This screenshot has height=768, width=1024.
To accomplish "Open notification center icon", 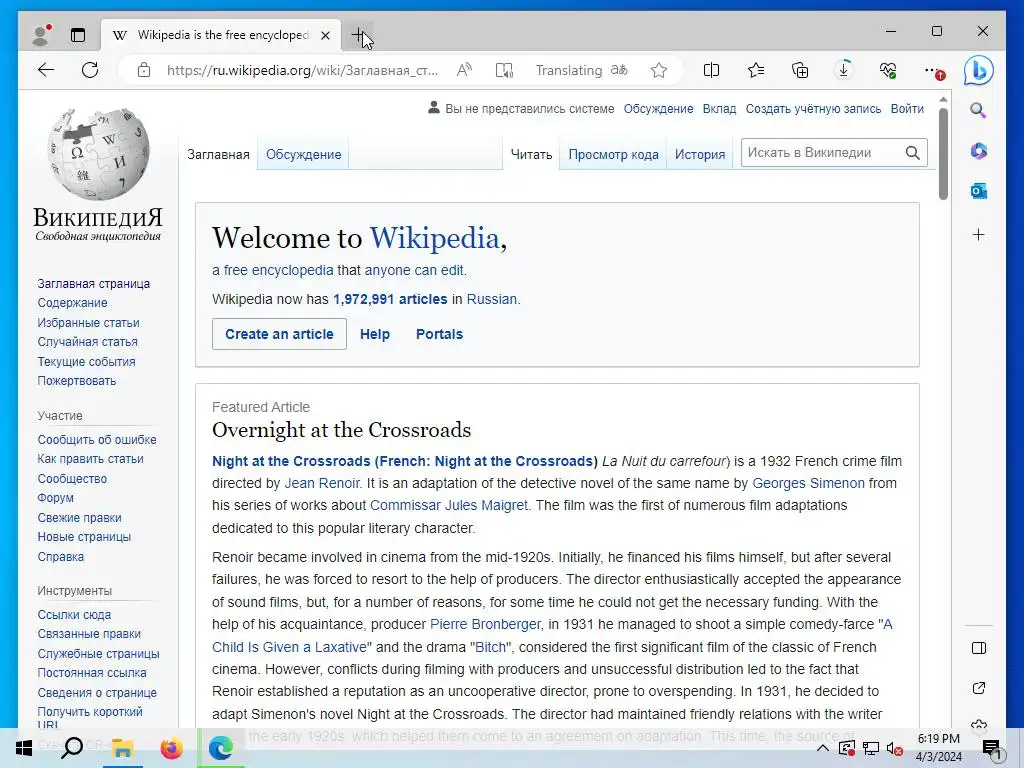I will [x=991, y=748].
